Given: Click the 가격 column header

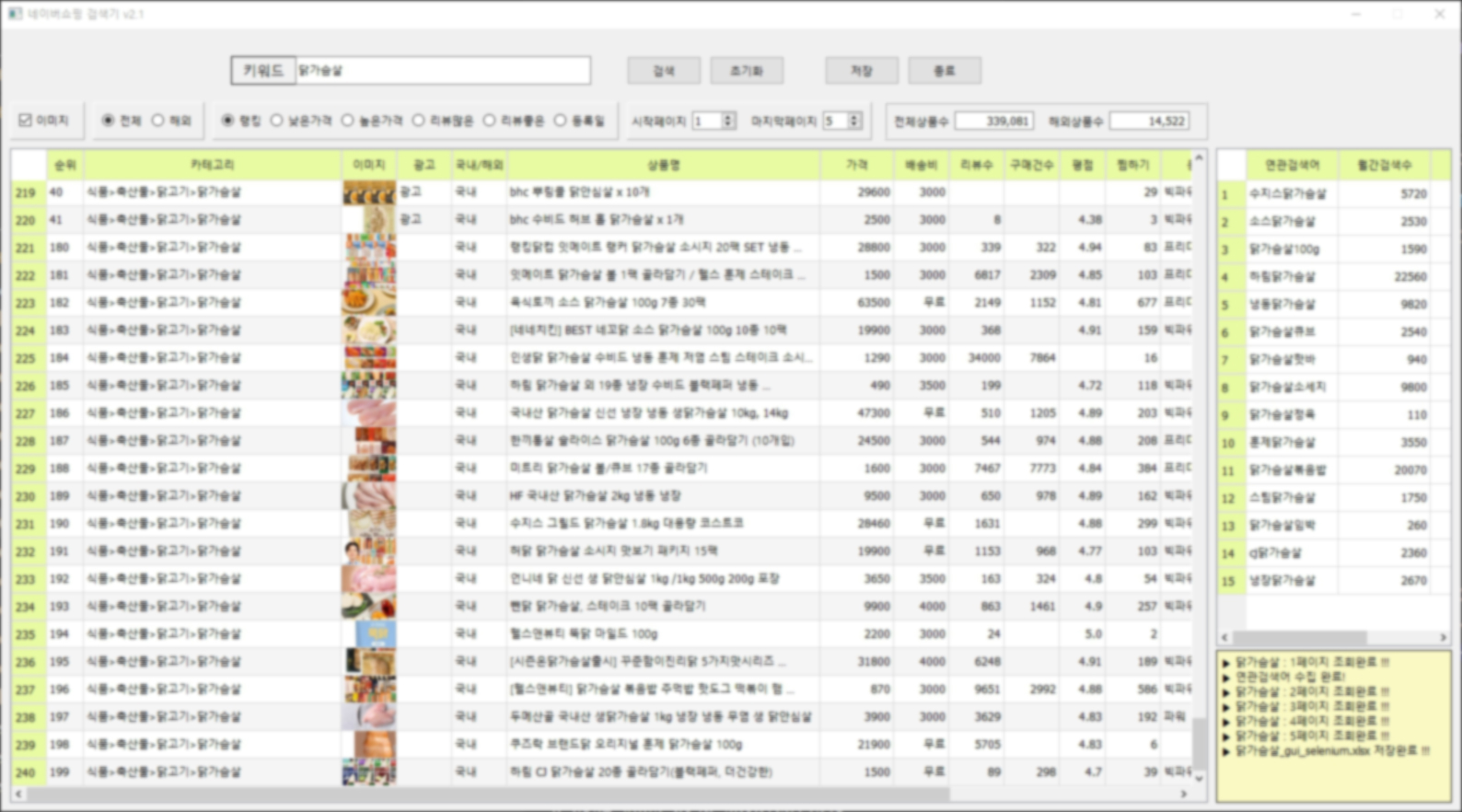Looking at the screenshot, I should [856, 165].
